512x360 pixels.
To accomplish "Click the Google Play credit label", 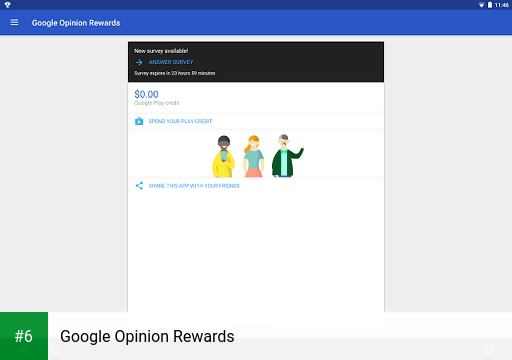I will (157, 103).
